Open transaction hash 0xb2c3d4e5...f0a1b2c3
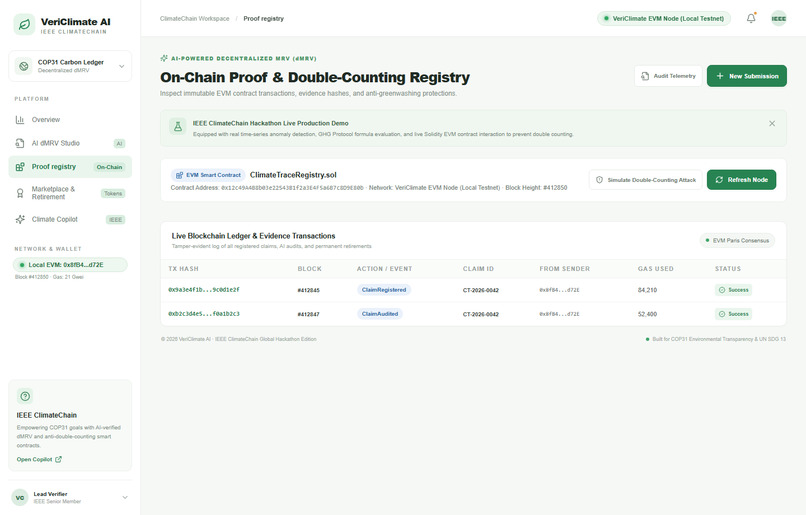This screenshot has height=515, width=806. [x=204, y=314]
